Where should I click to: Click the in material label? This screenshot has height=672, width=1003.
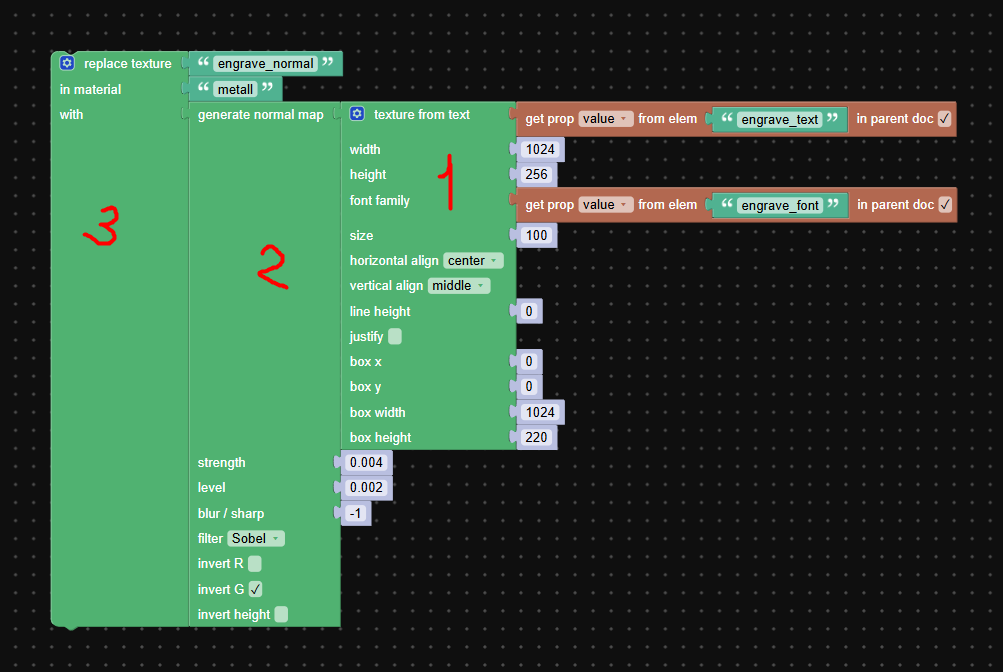[x=90, y=89]
